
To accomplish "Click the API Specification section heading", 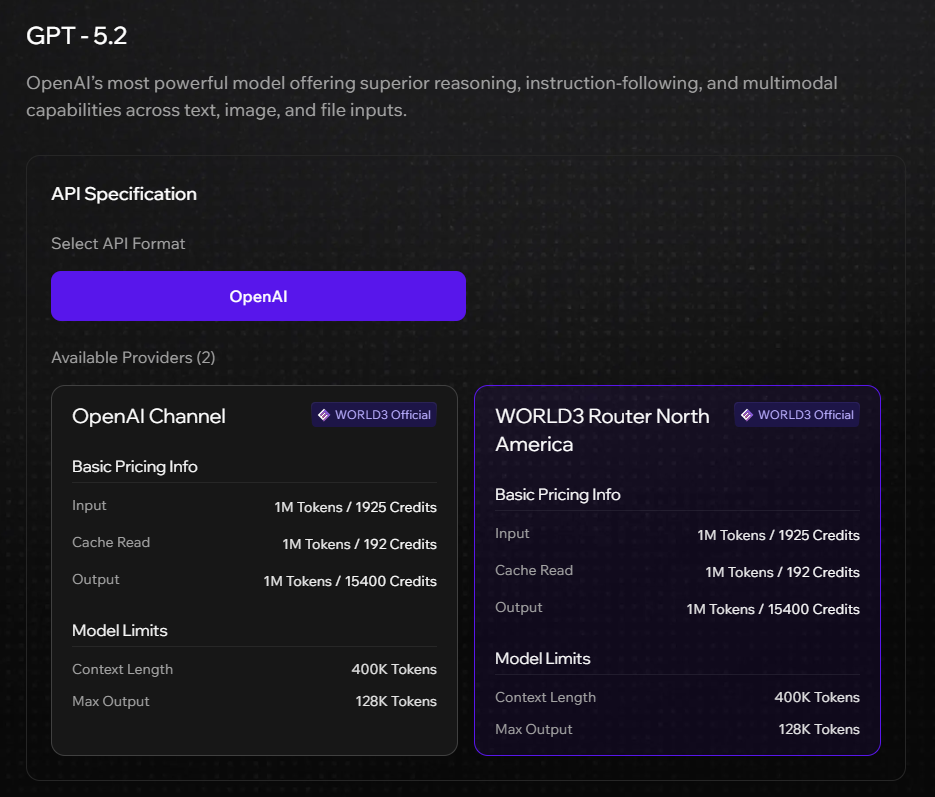I will pos(124,194).
